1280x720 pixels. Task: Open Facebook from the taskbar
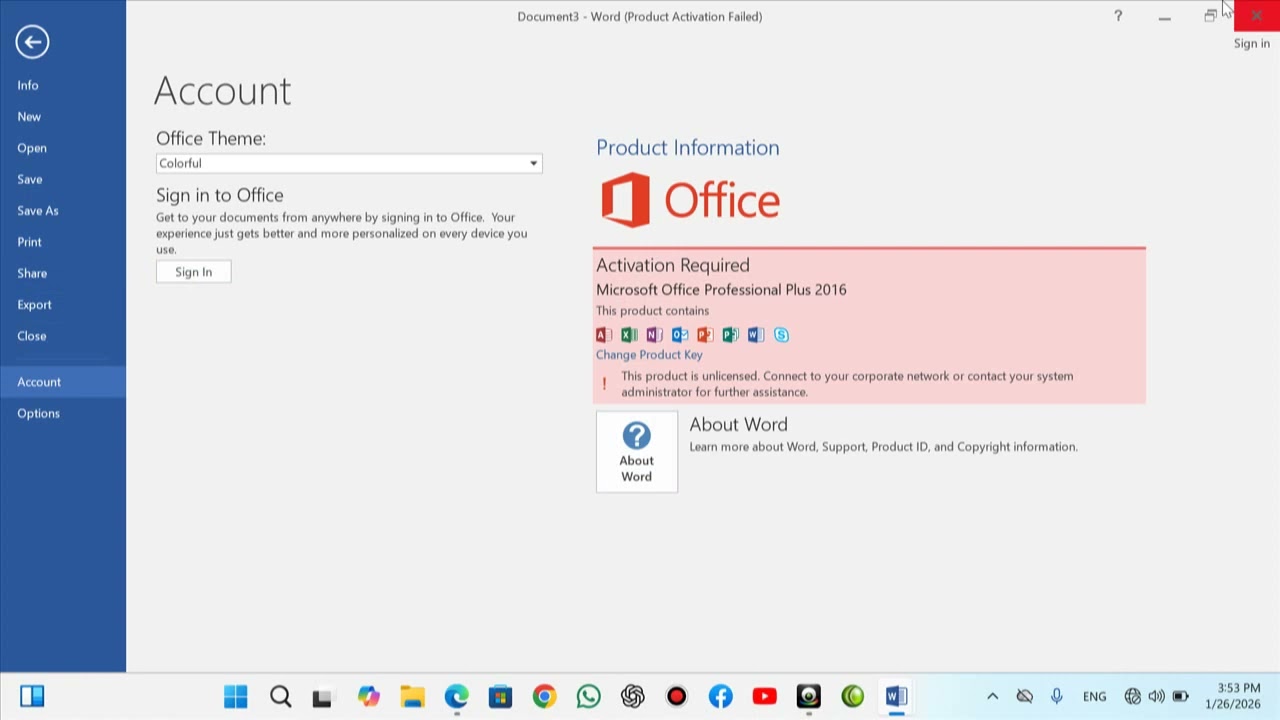720,696
